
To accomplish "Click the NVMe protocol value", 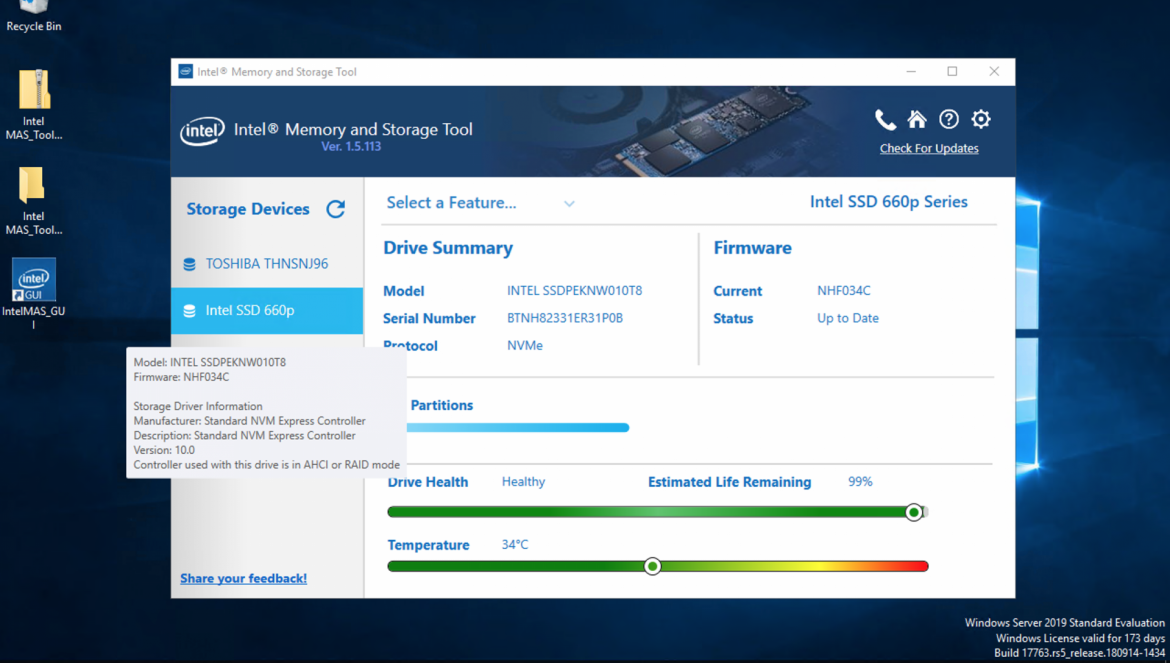I will point(525,345).
